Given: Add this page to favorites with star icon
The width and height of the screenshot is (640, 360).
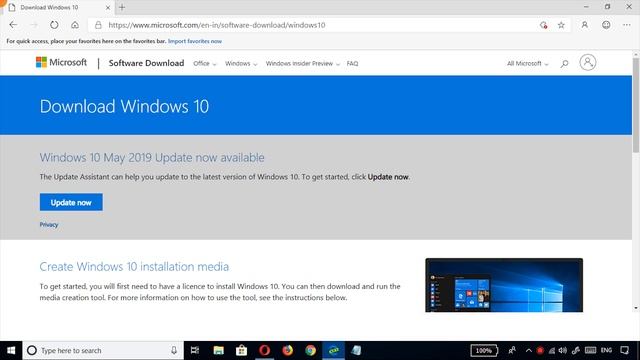Looking at the screenshot, I should (x=561, y=25).
